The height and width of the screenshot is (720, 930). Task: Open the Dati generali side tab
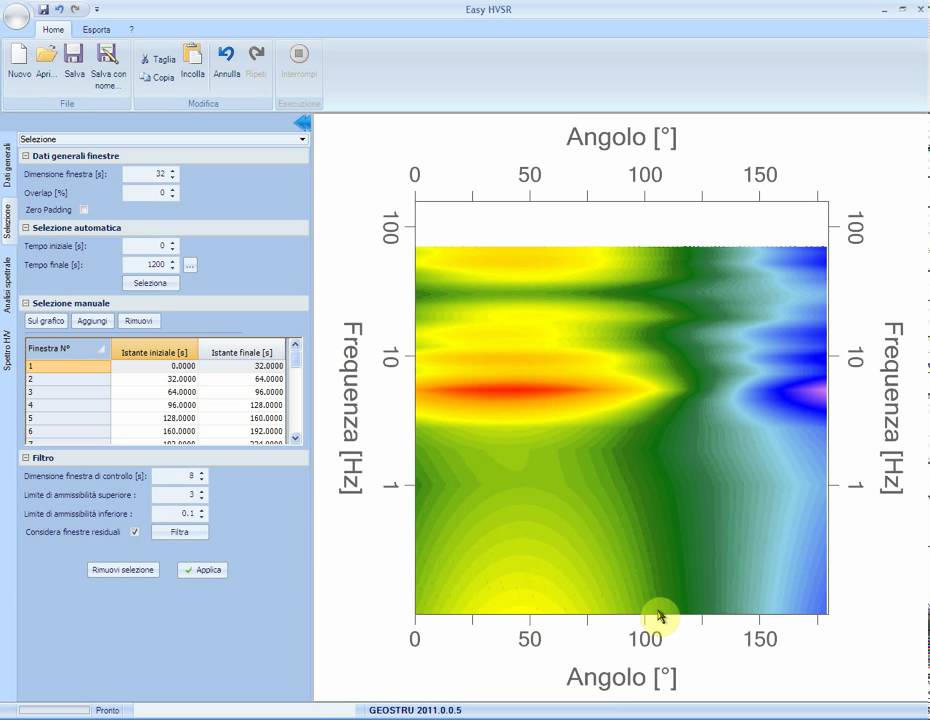[7, 165]
